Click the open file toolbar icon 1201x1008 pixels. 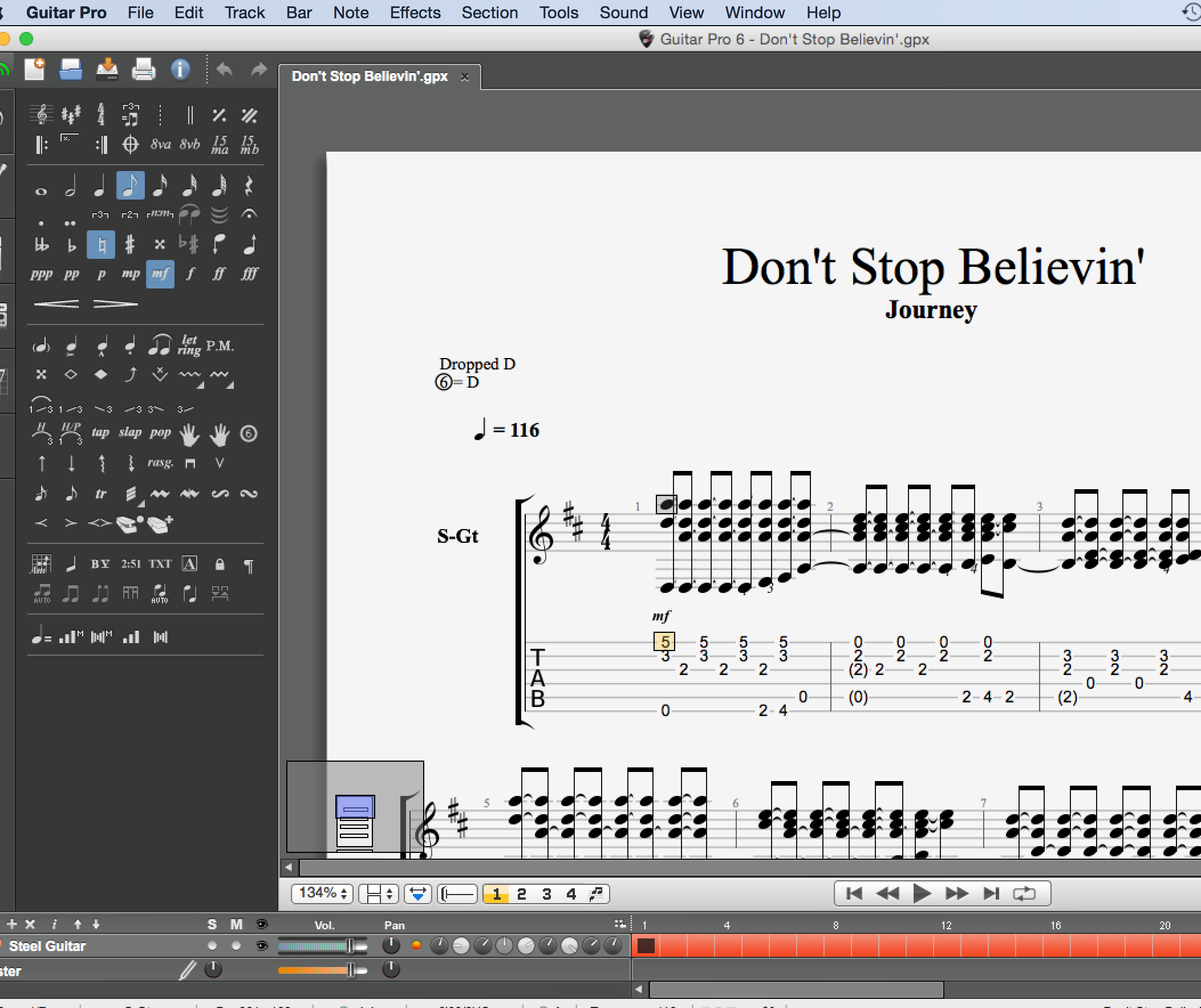(x=71, y=69)
